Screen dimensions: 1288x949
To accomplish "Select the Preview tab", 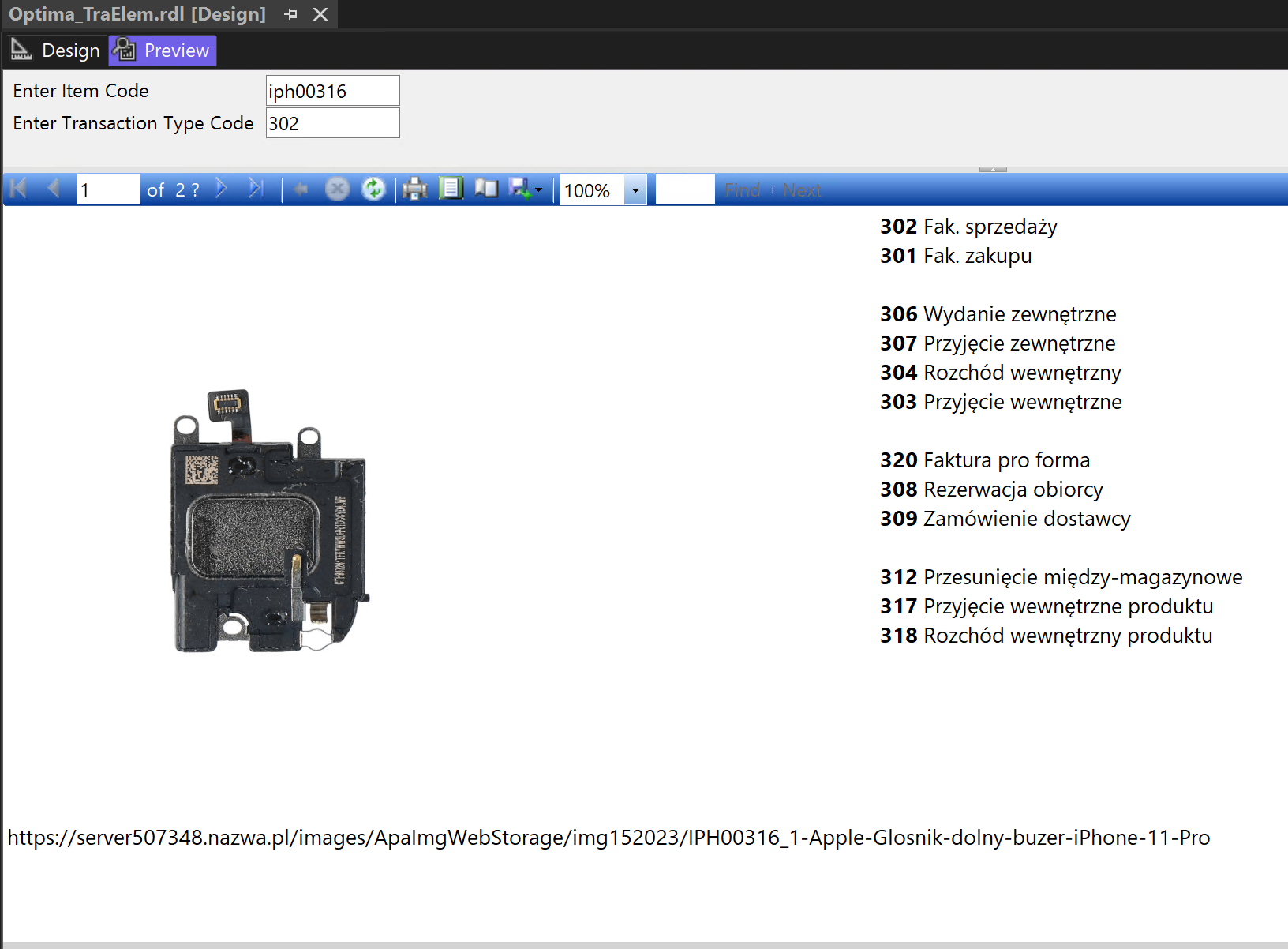I will tap(174, 50).
